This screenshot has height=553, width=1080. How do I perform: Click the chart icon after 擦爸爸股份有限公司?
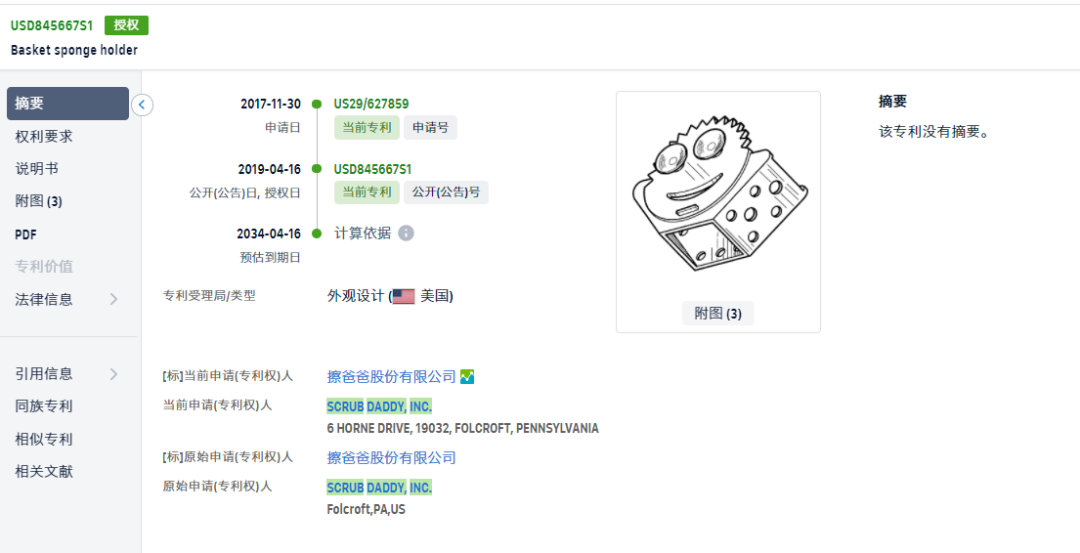tap(467, 377)
